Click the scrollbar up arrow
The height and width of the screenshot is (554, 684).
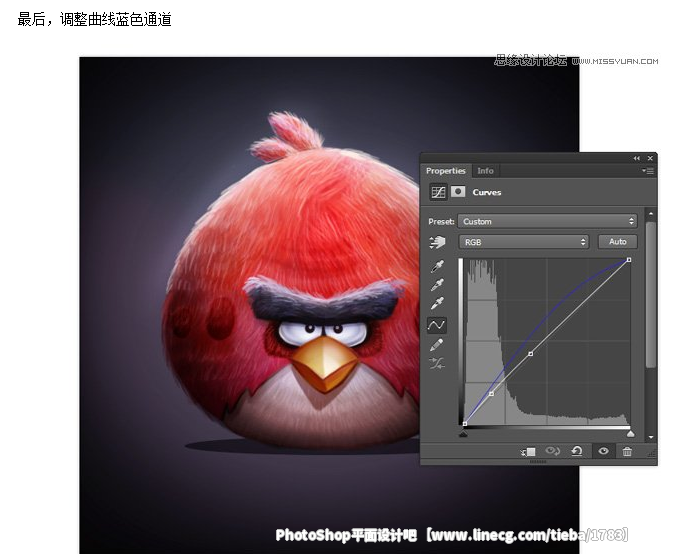tap(651, 214)
